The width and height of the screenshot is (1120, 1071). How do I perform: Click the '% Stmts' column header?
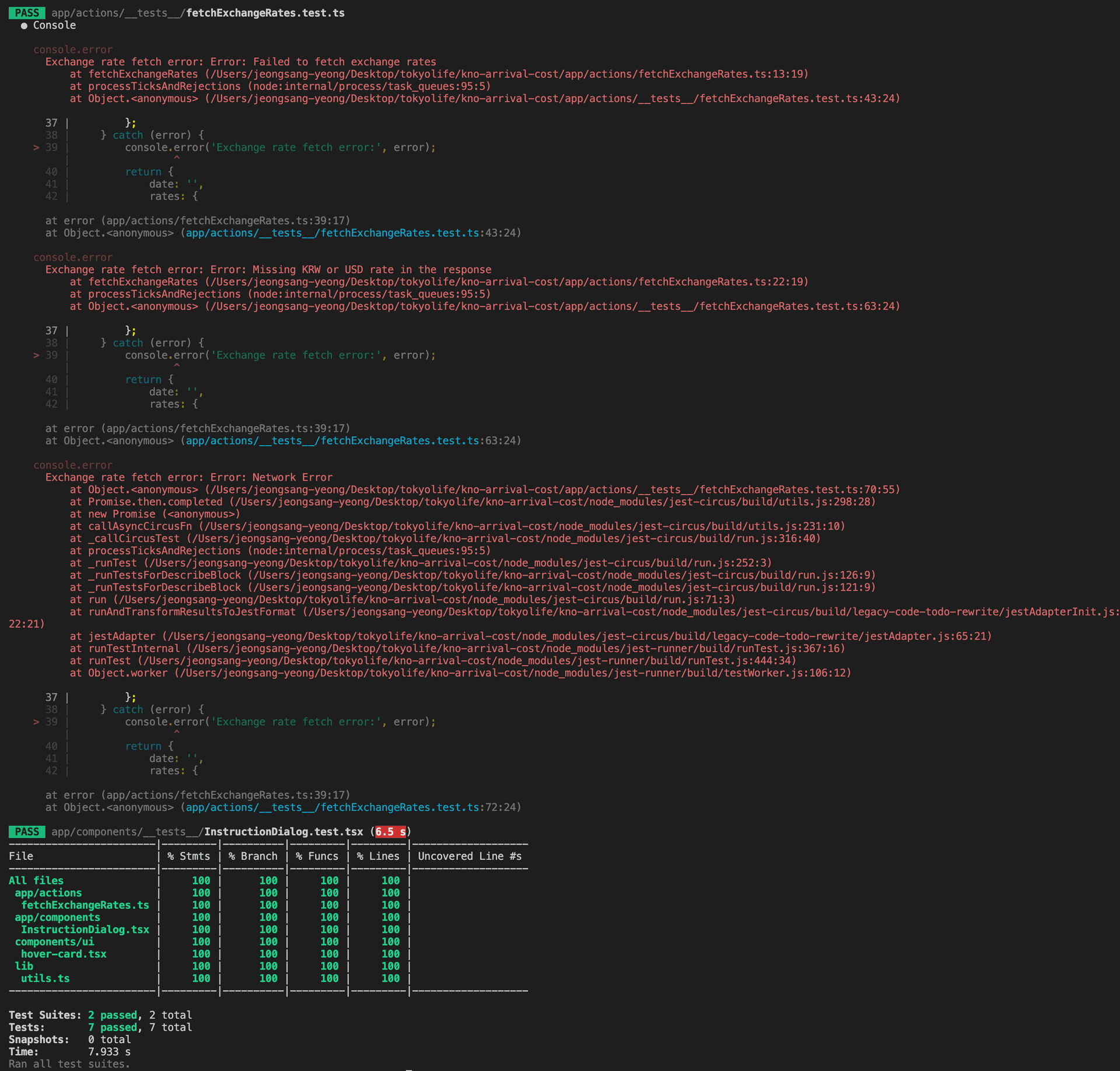[188, 856]
